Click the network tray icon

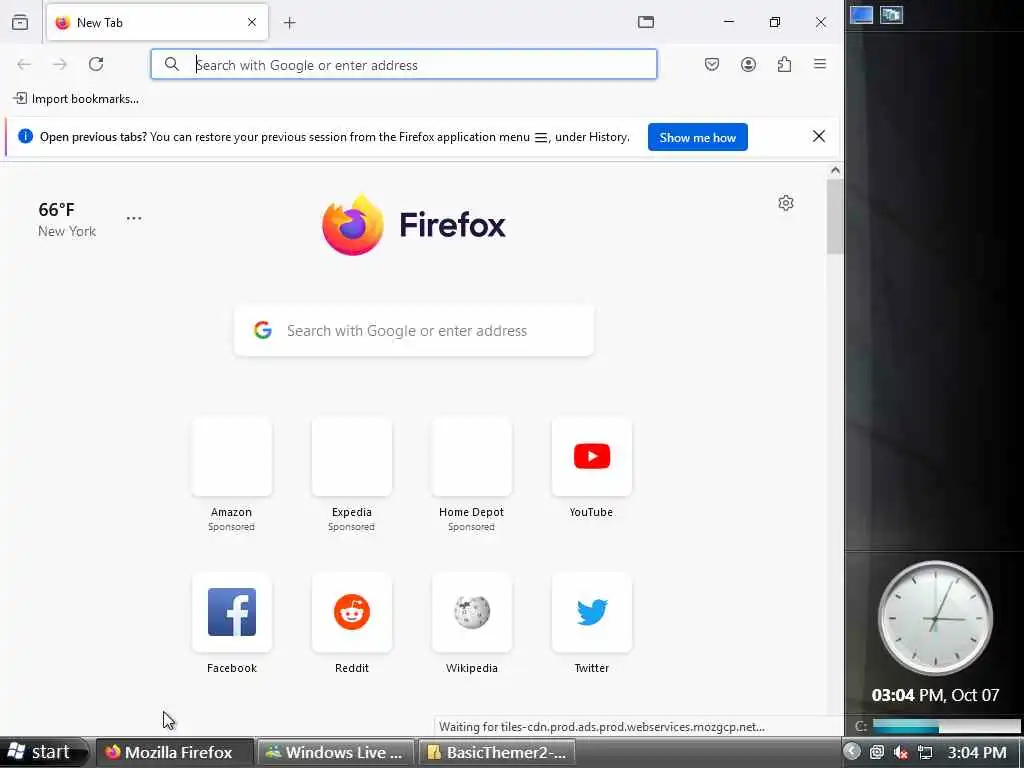pos(925,752)
